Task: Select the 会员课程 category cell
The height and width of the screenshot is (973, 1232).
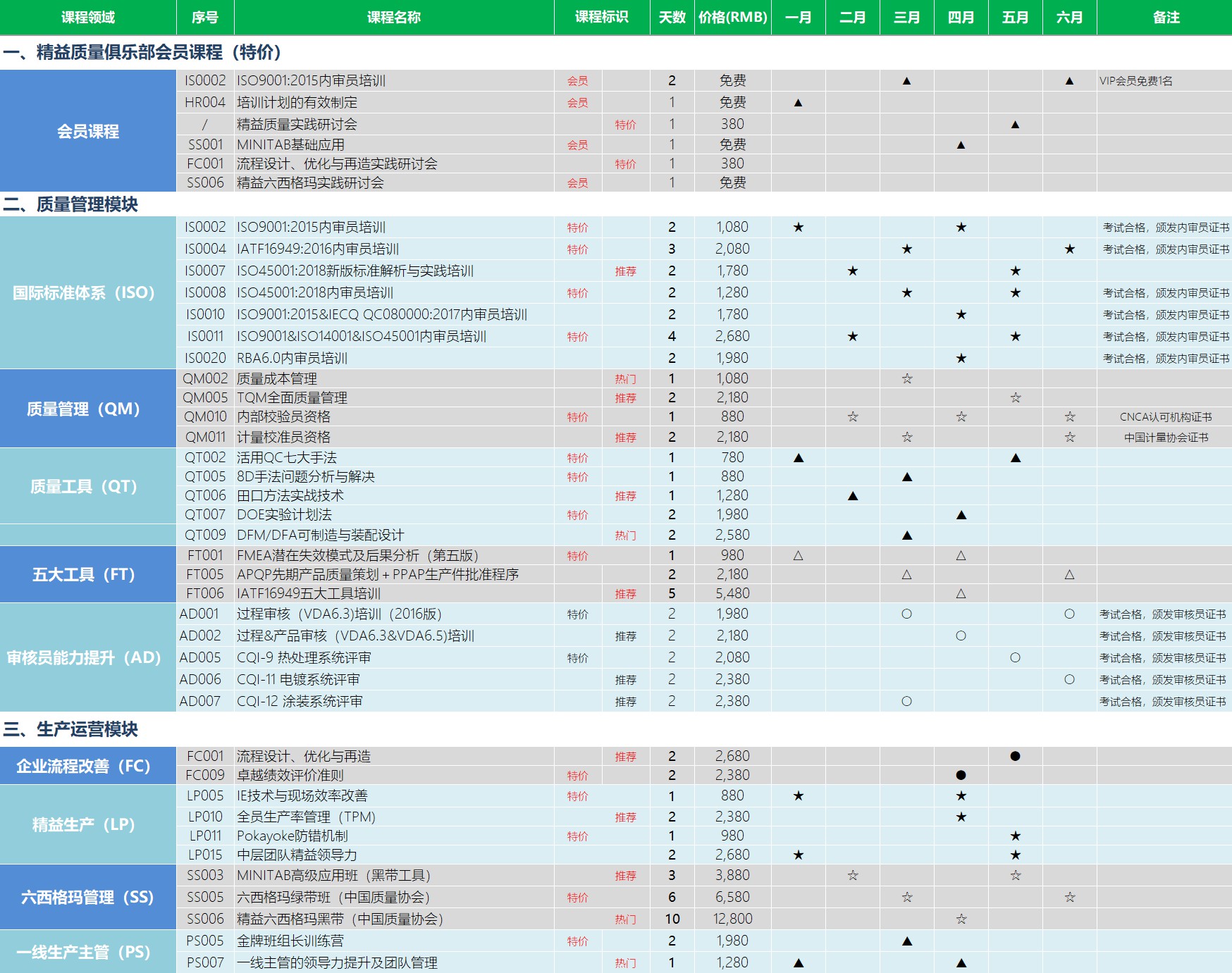Action: click(87, 131)
